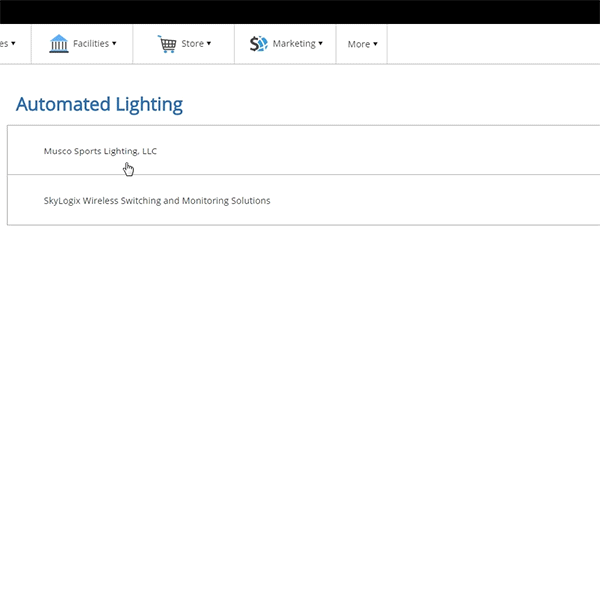Expand the More dropdown arrow

375,44
